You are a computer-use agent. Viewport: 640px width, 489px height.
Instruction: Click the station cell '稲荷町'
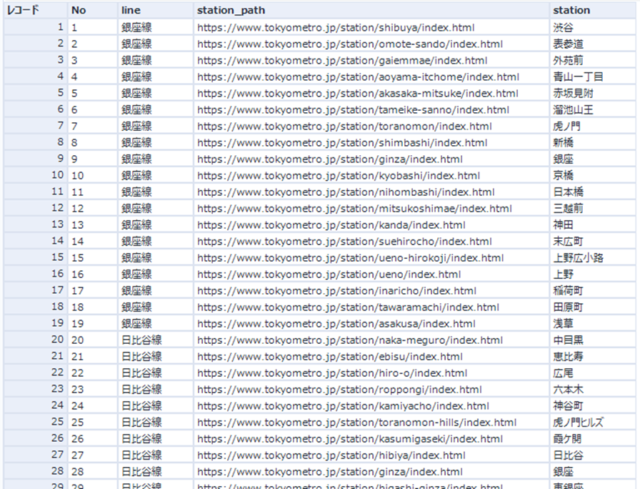pyautogui.click(x=593, y=291)
